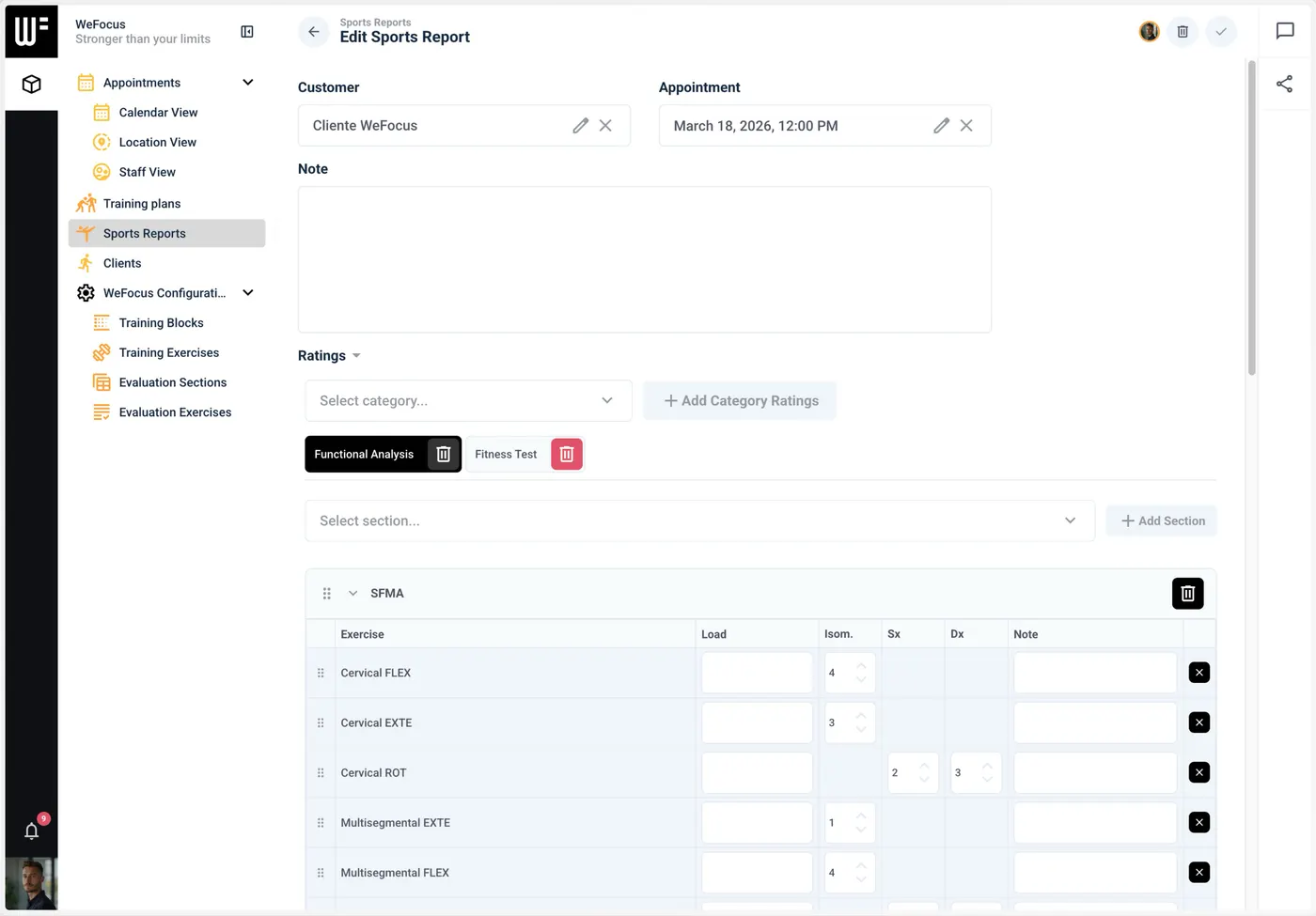Switch to Fitness Test tab
This screenshot has width=1316, height=916.
[506, 454]
